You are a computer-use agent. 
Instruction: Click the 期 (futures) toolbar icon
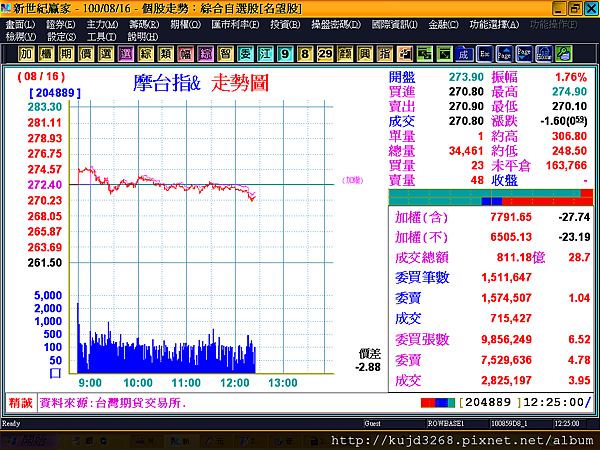[66, 54]
